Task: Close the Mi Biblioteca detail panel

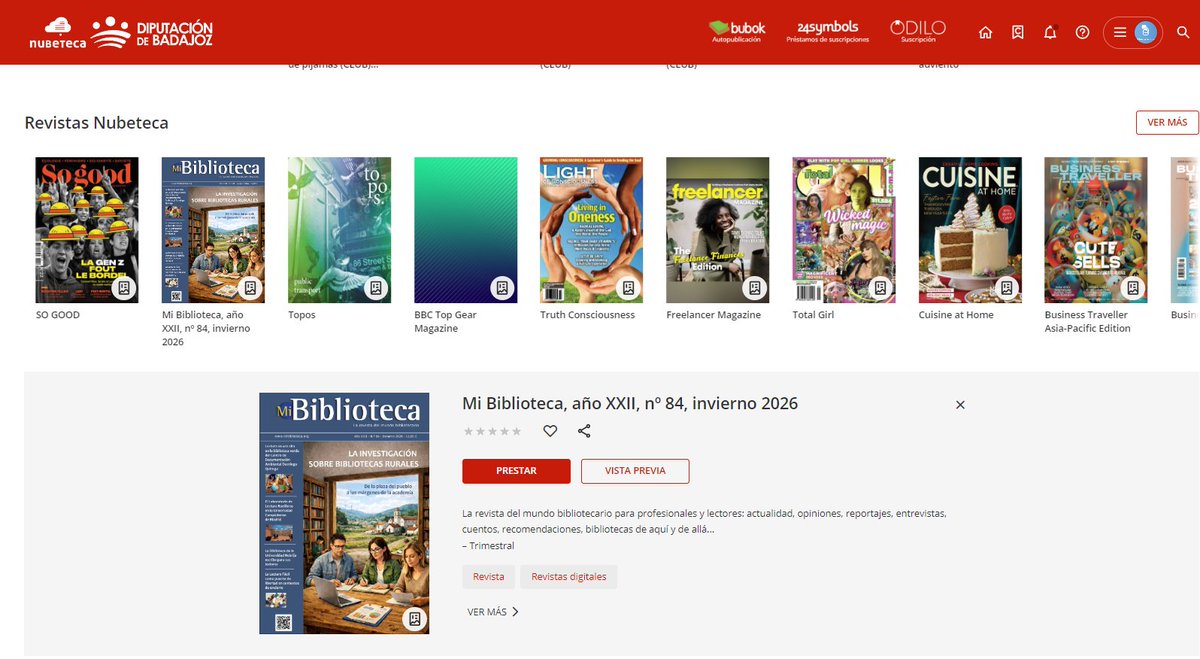Action: 960,405
